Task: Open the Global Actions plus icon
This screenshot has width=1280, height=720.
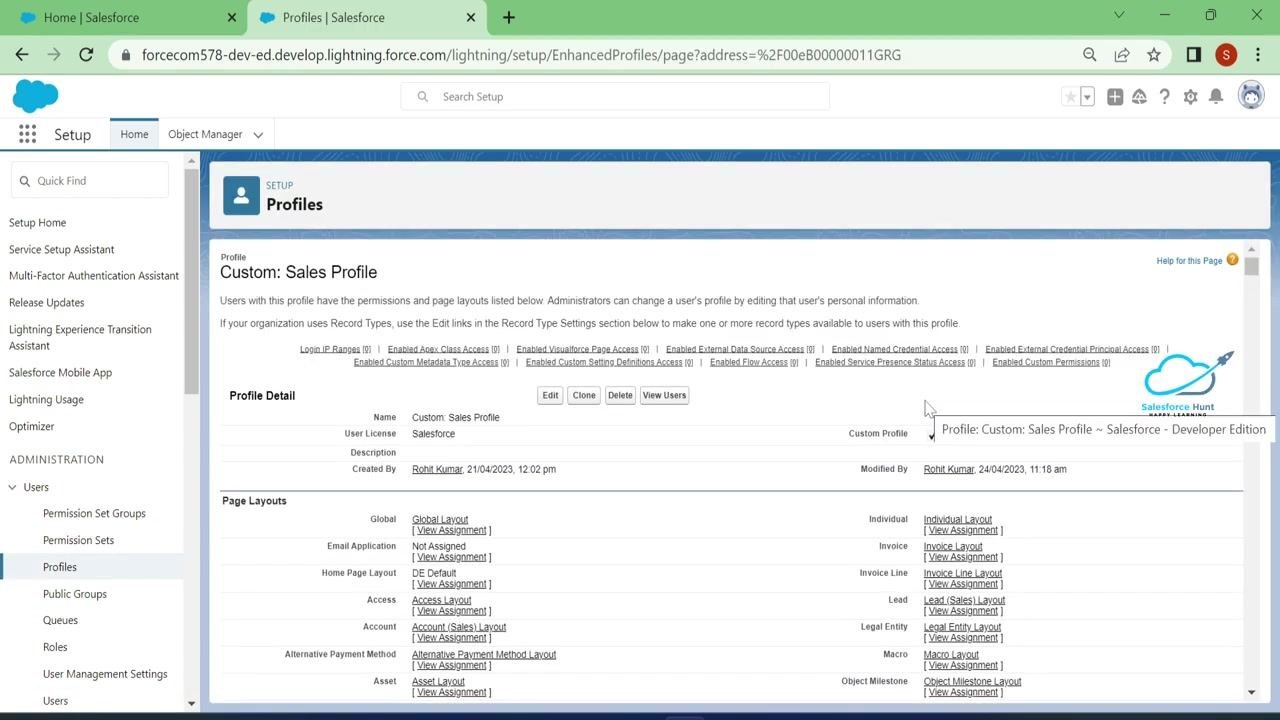Action: point(1114,97)
